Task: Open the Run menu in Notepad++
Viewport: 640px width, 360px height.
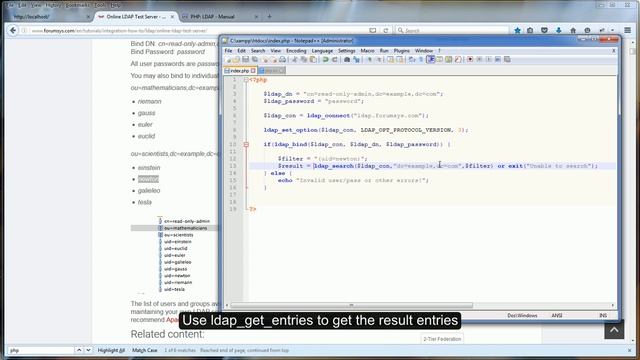Action: [x=384, y=51]
